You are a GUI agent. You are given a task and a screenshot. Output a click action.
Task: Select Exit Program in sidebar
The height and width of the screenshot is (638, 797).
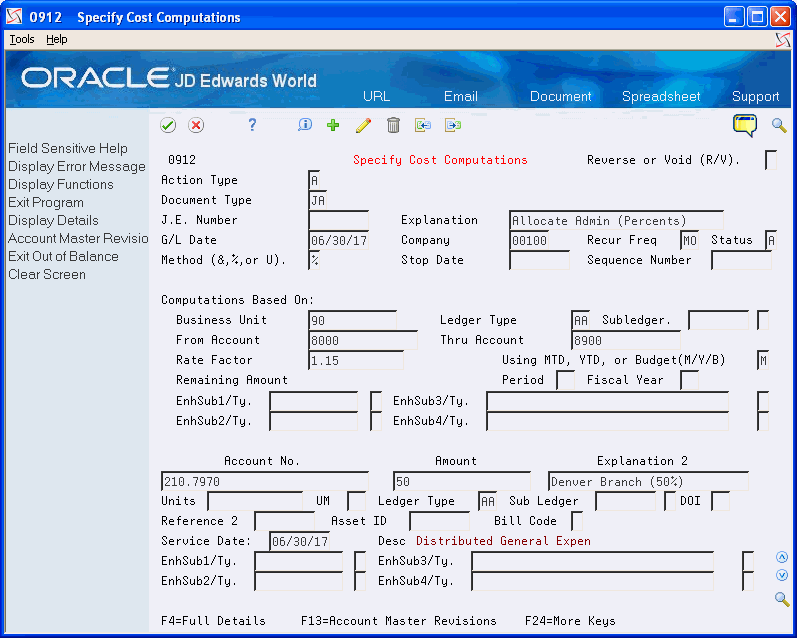(46, 202)
